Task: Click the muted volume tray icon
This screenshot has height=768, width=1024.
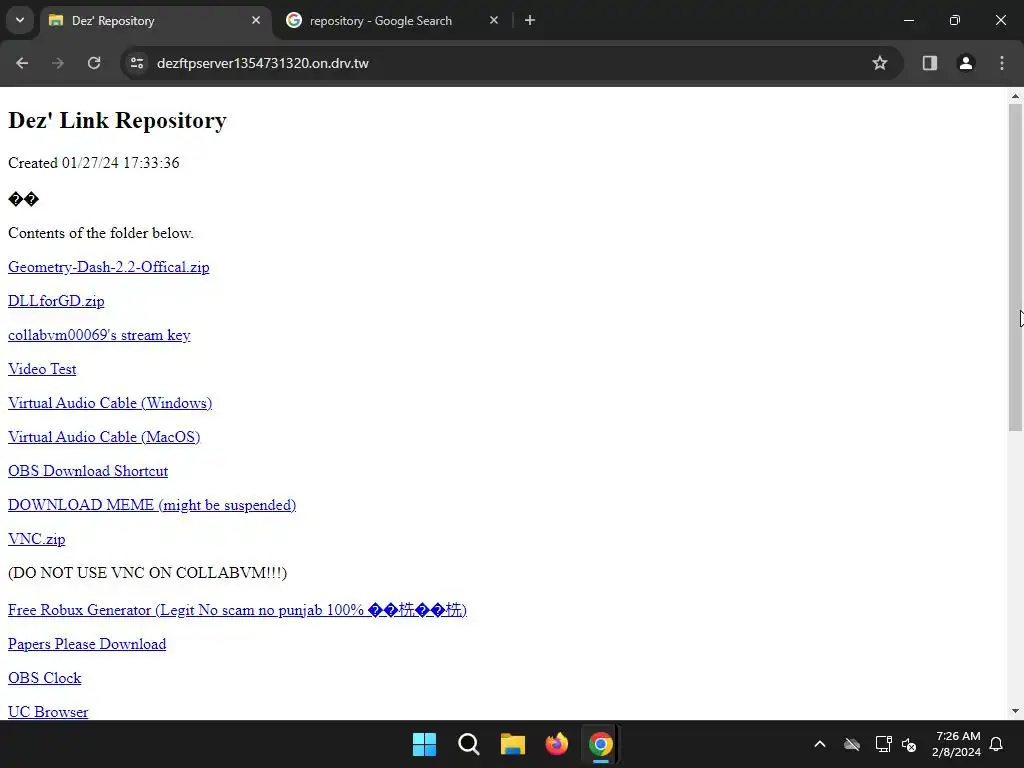Action: pyautogui.click(x=909, y=744)
